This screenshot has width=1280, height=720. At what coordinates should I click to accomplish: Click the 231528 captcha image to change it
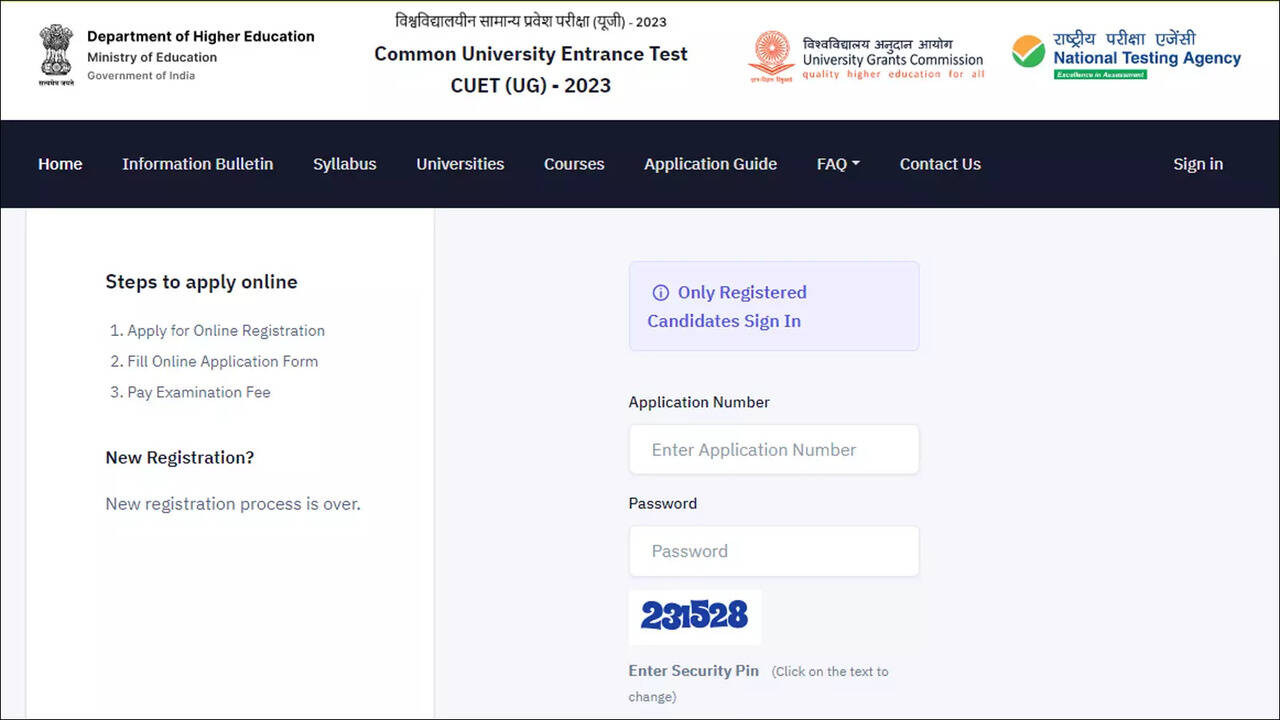click(x=695, y=616)
